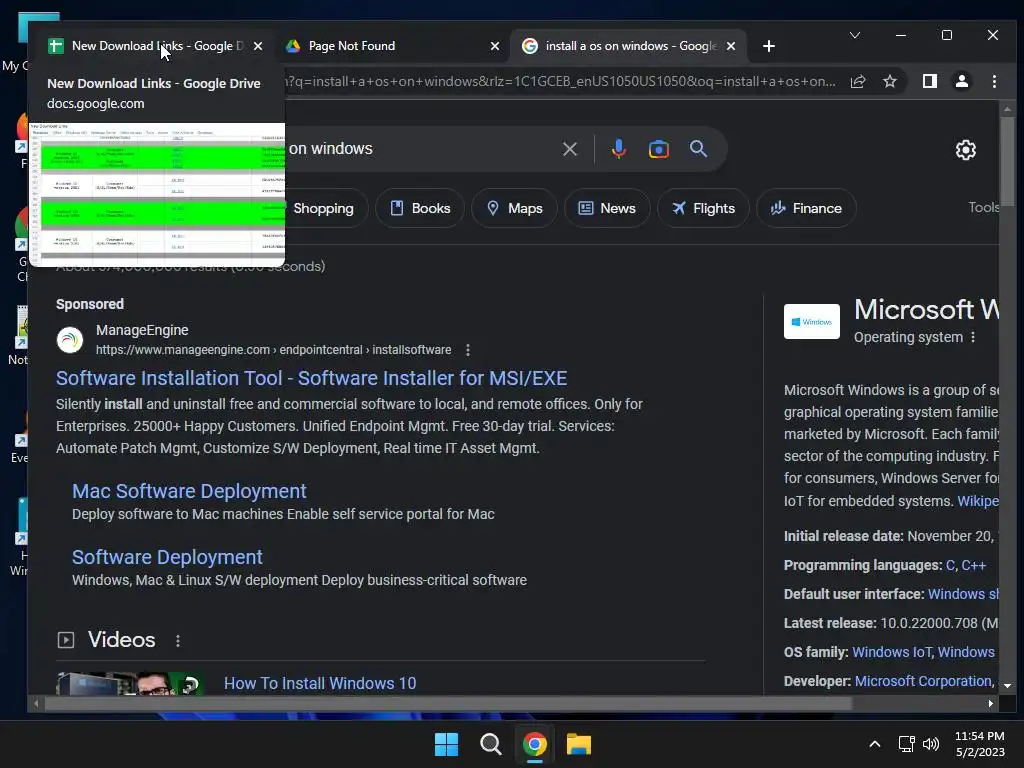Open Windows taskbar search
Screen dimensions: 1024x768
click(490, 744)
